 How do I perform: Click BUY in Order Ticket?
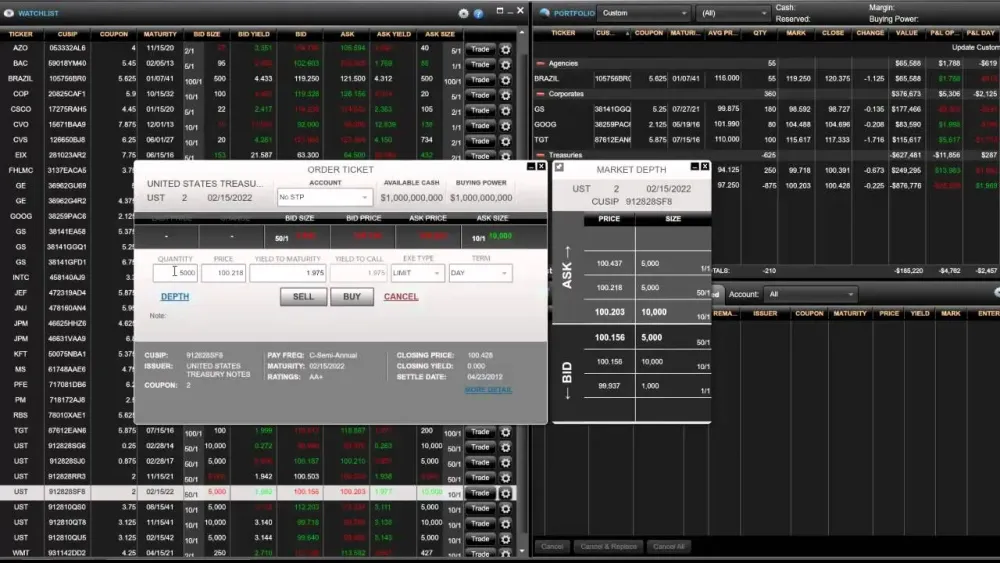click(x=351, y=296)
